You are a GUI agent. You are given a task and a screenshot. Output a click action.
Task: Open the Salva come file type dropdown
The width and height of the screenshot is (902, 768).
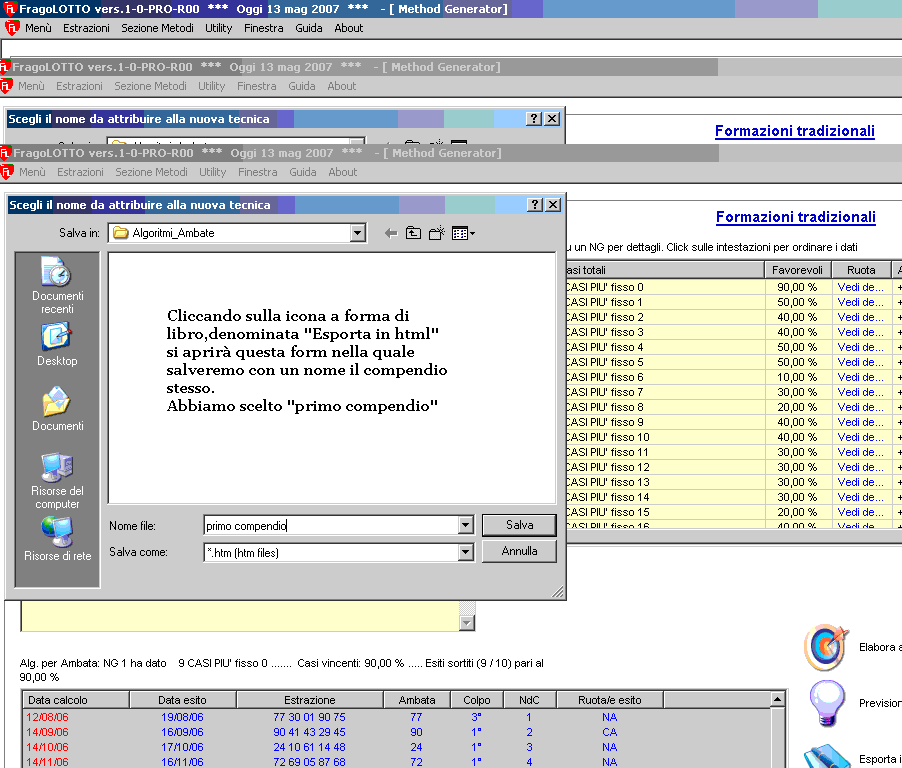pyautogui.click(x=465, y=552)
